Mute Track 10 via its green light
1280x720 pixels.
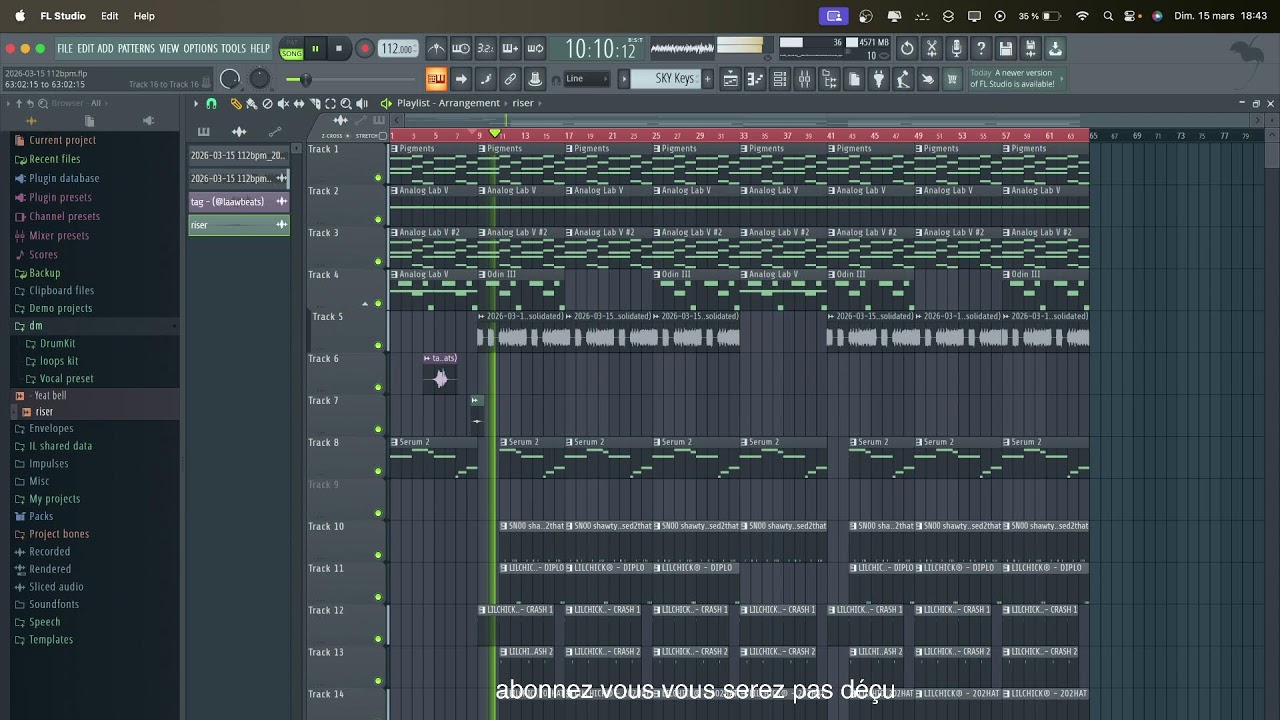click(x=378, y=556)
